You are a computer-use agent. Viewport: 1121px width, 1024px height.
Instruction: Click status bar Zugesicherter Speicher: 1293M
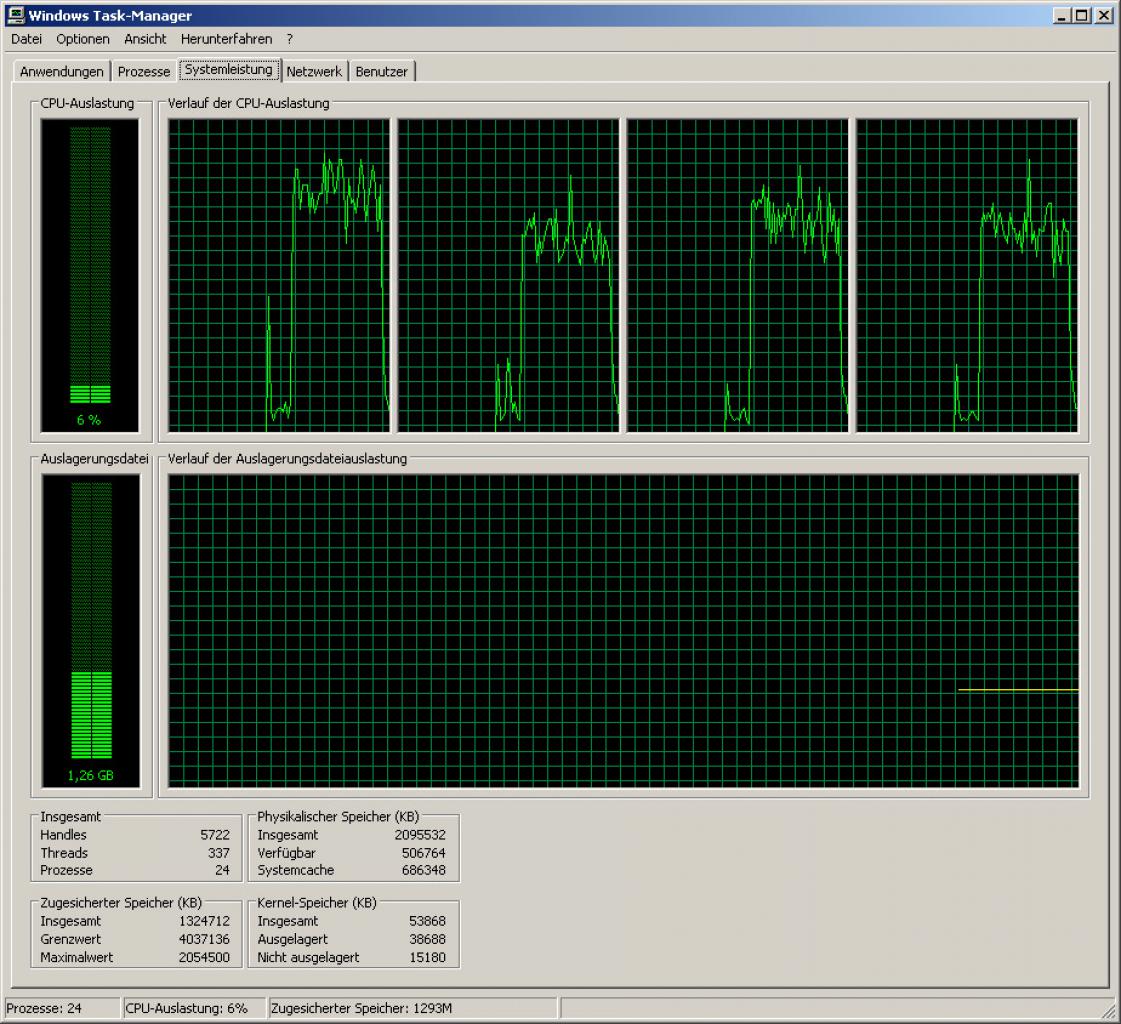click(413, 1008)
